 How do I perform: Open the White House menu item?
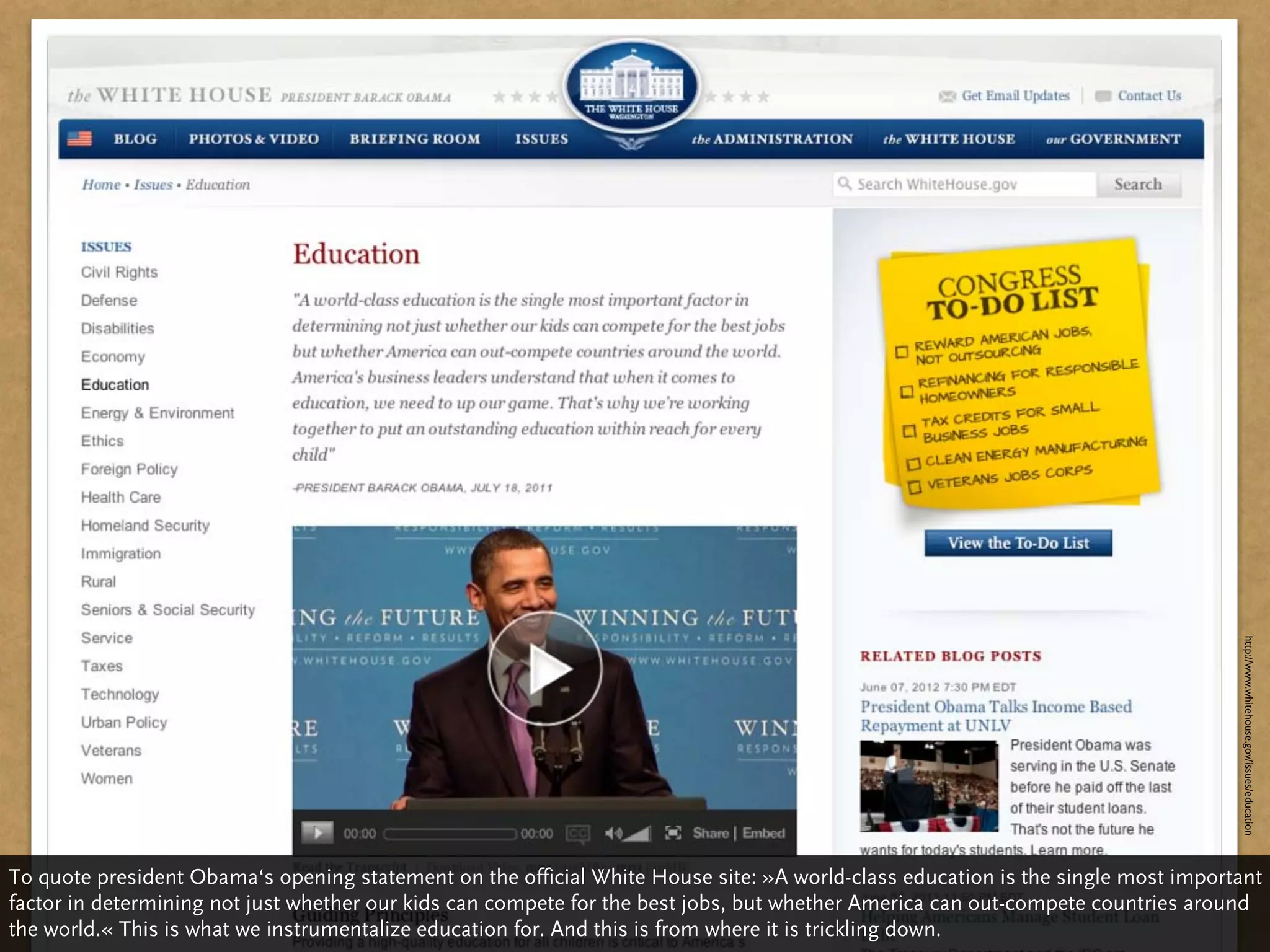pyautogui.click(x=949, y=139)
